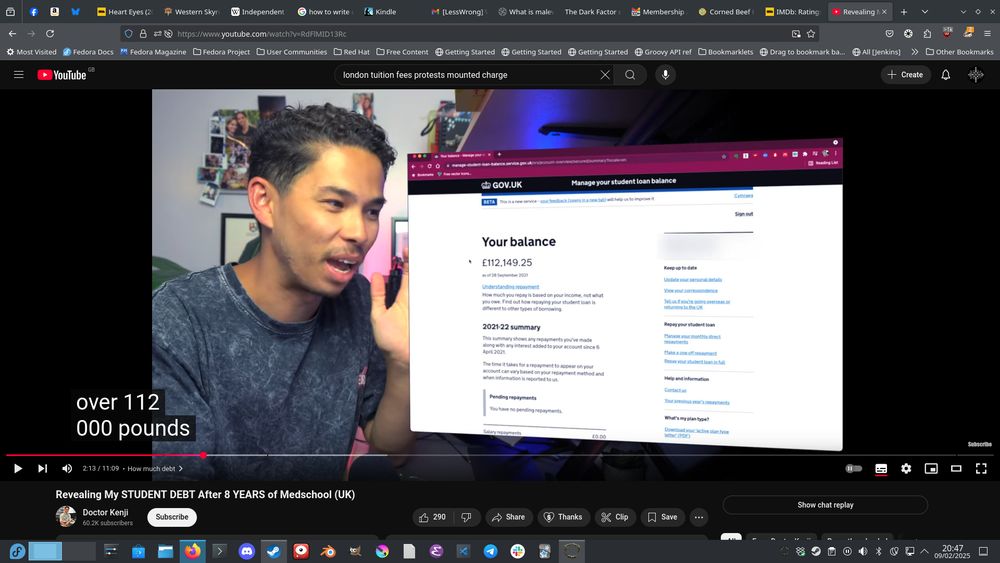Expand the 'How much debt' chapter list
Image resolution: width=1000 pixels, height=563 pixels.
(155, 469)
